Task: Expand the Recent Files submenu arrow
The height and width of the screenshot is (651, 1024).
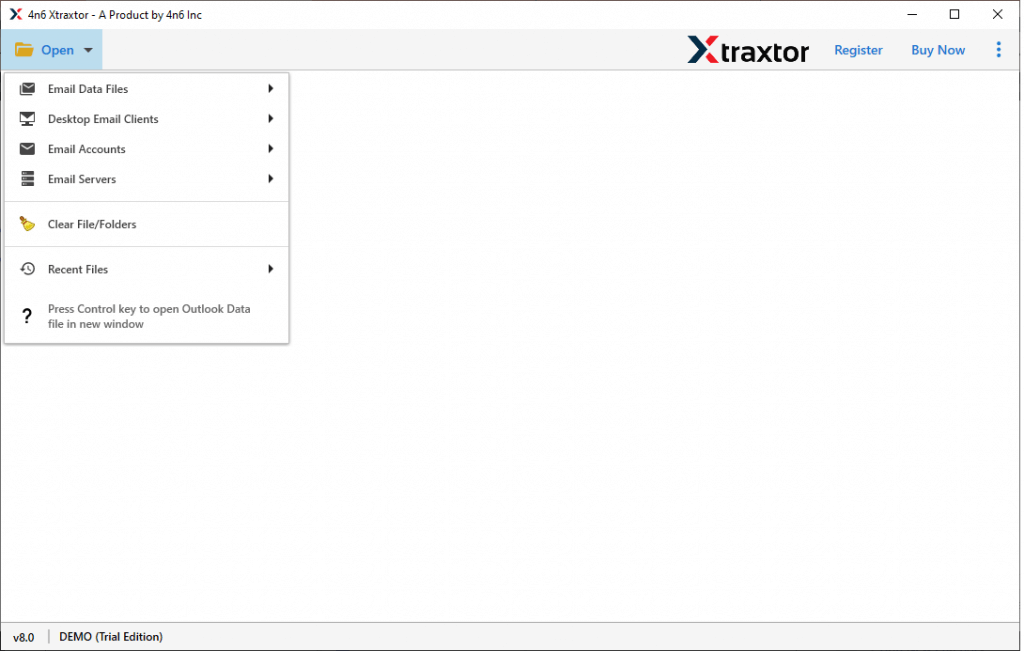Action: click(270, 268)
